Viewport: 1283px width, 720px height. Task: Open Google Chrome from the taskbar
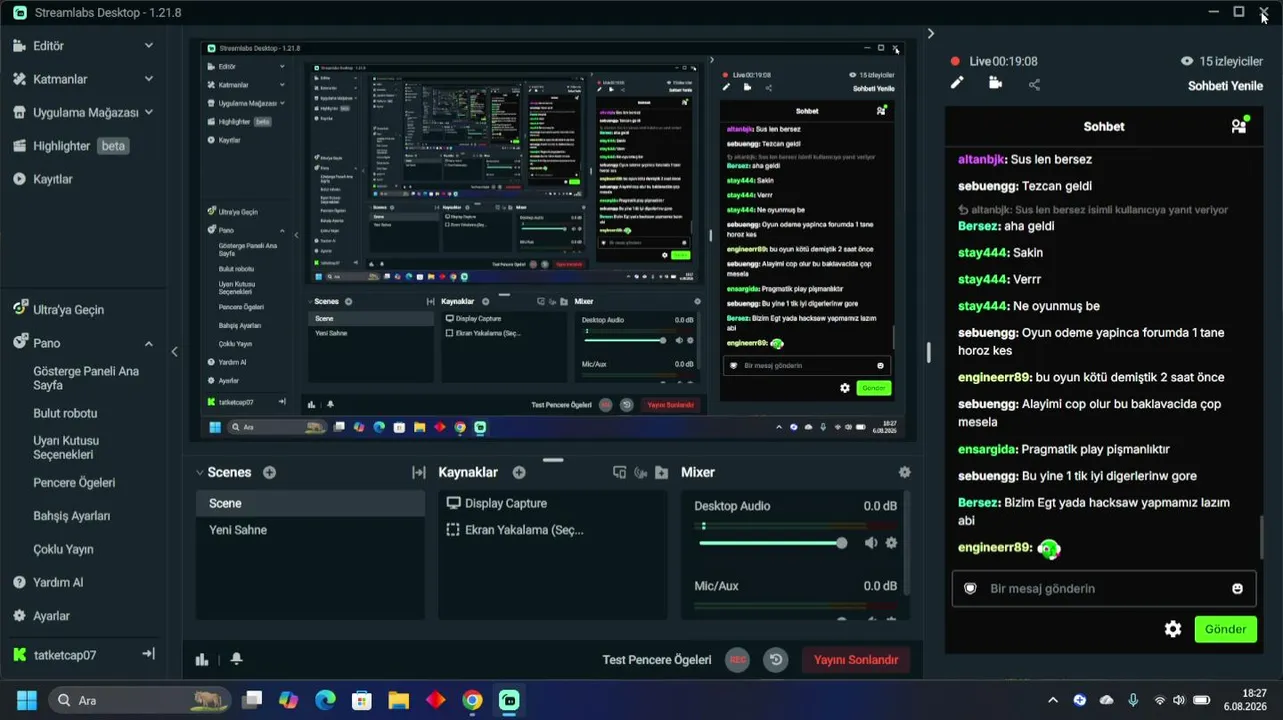tap(472, 700)
